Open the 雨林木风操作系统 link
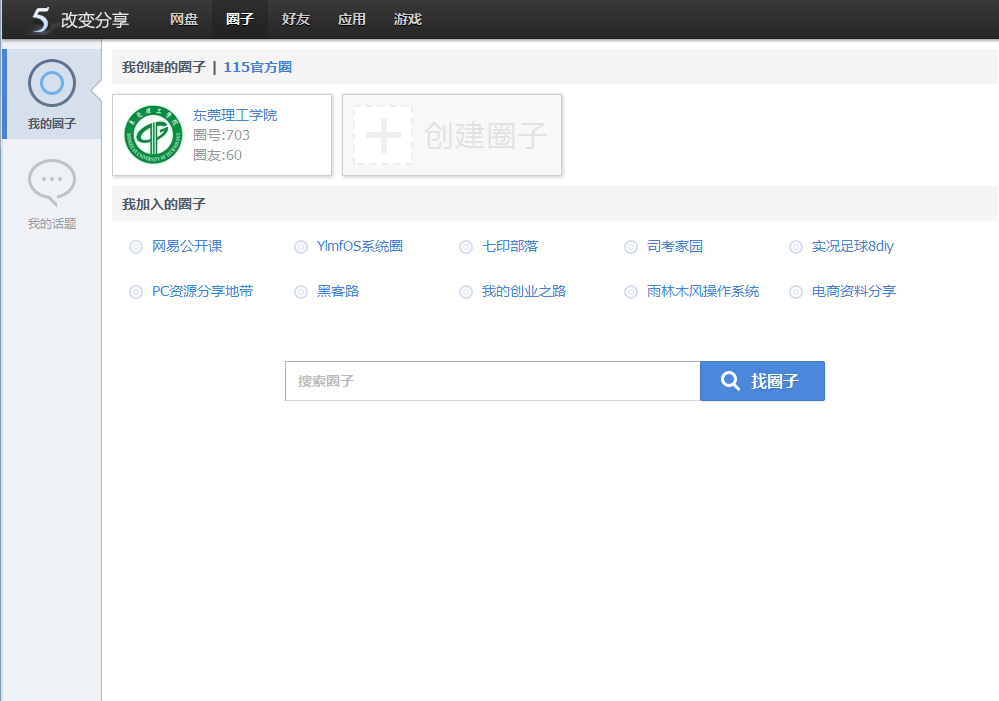The height and width of the screenshot is (701, 999). pyautogui.click(x=703, y=292)
